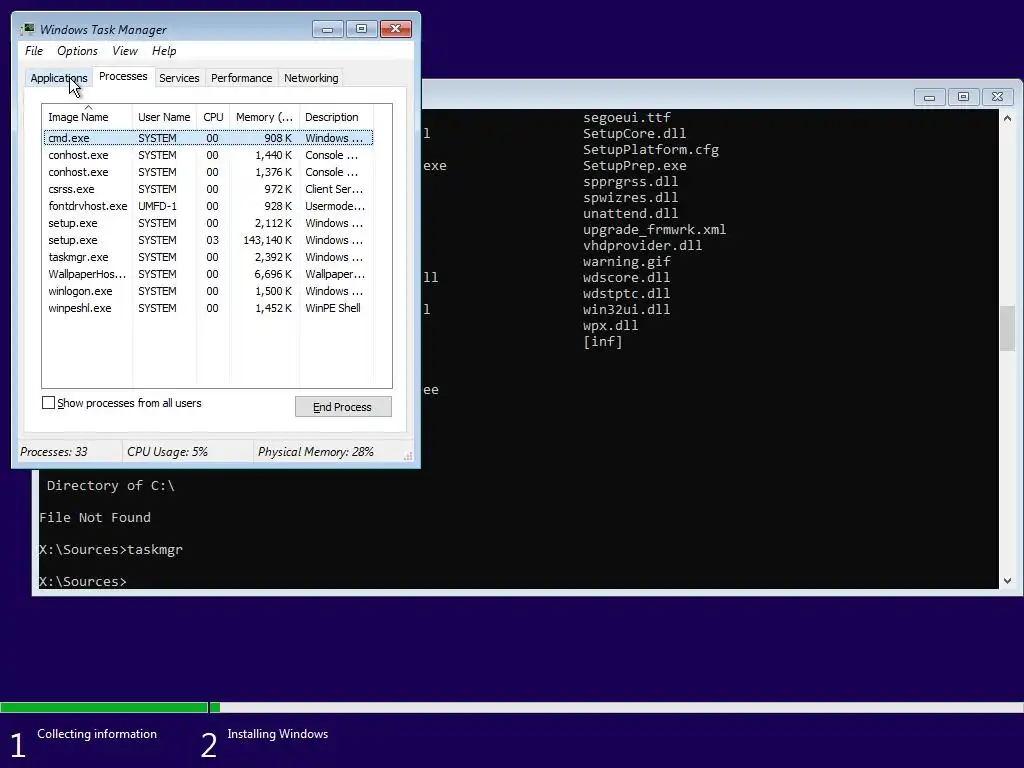The height and width of the screenshot is (768, 1024).
Task: Switch to the Performance tab
Action: (x=242, y=78)
